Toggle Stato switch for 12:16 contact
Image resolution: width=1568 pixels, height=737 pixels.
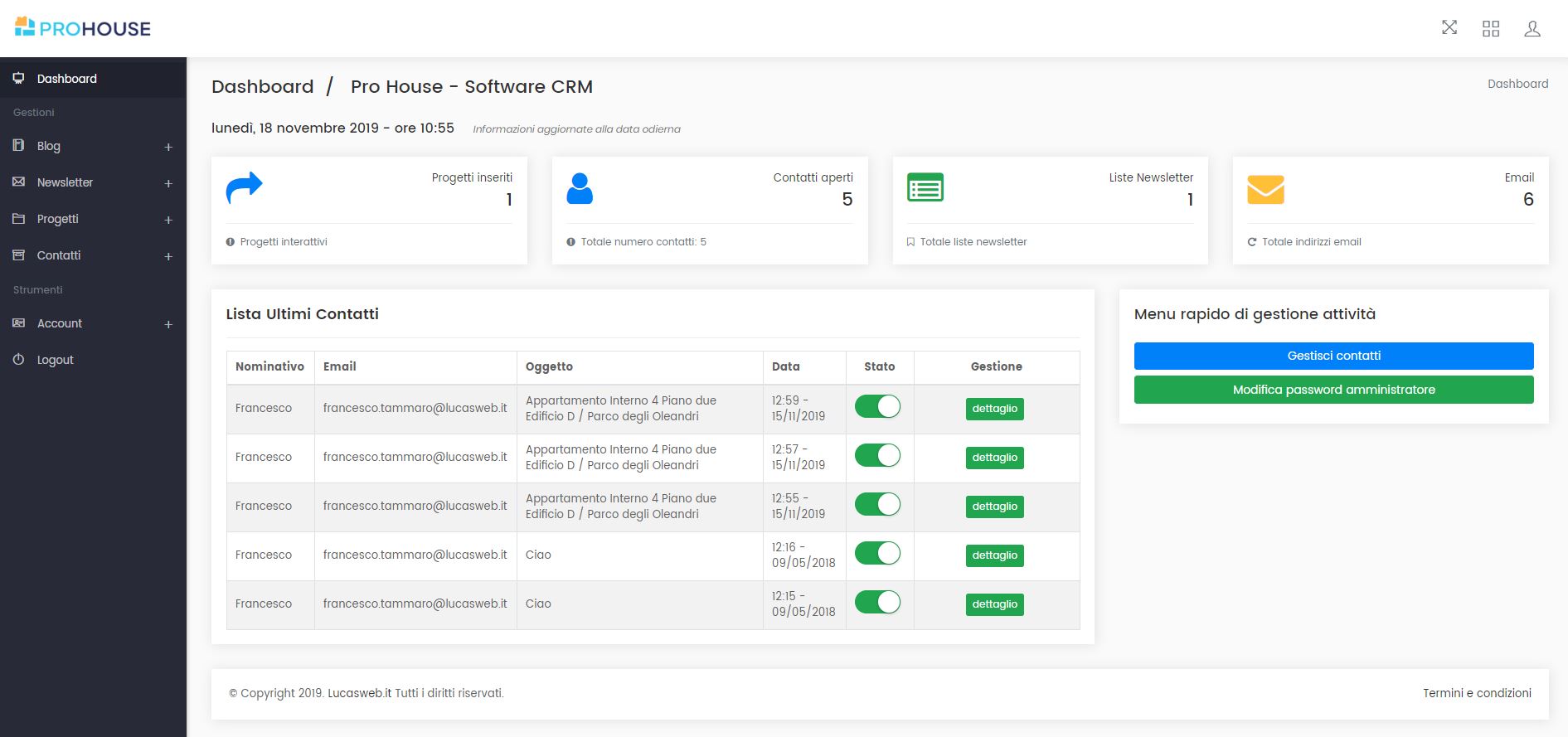click(877, 553)
